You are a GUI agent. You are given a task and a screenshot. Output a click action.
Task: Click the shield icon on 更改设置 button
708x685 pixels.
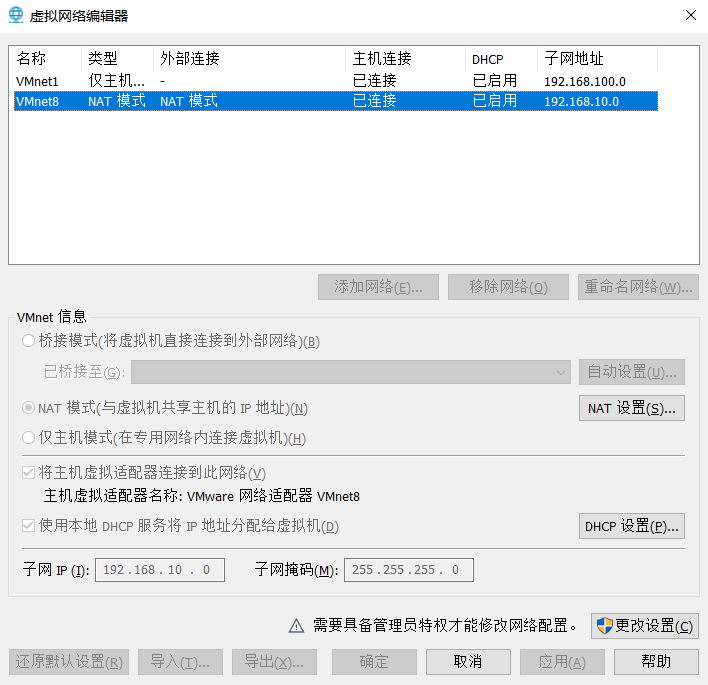point(604,626)
